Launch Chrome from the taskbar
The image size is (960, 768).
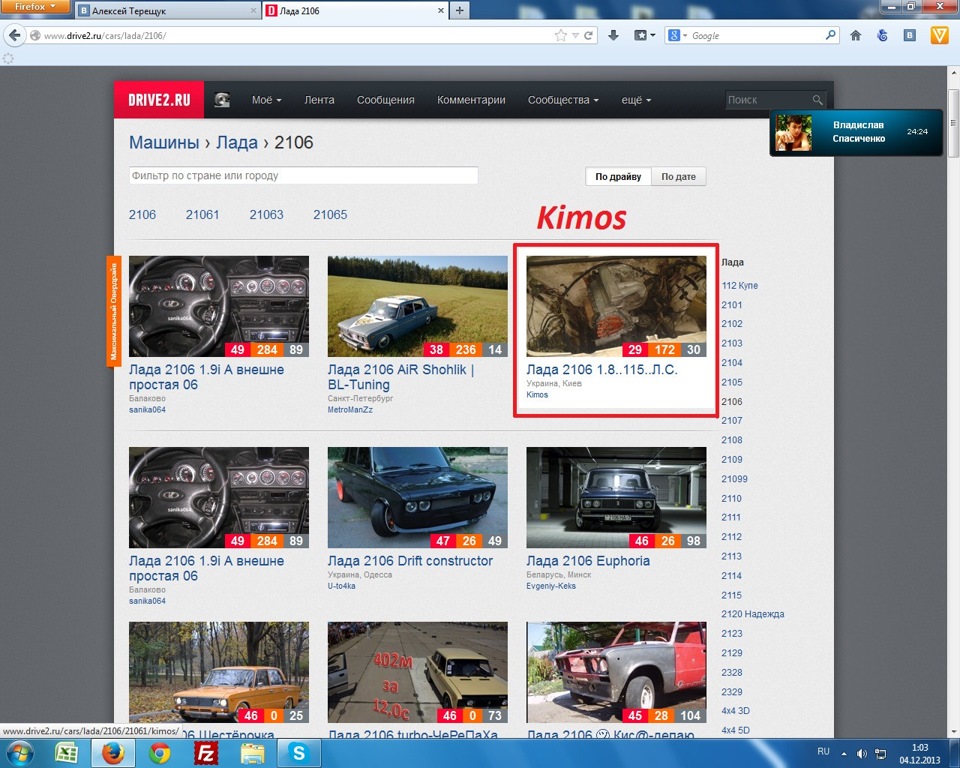[x=160, y=753]
